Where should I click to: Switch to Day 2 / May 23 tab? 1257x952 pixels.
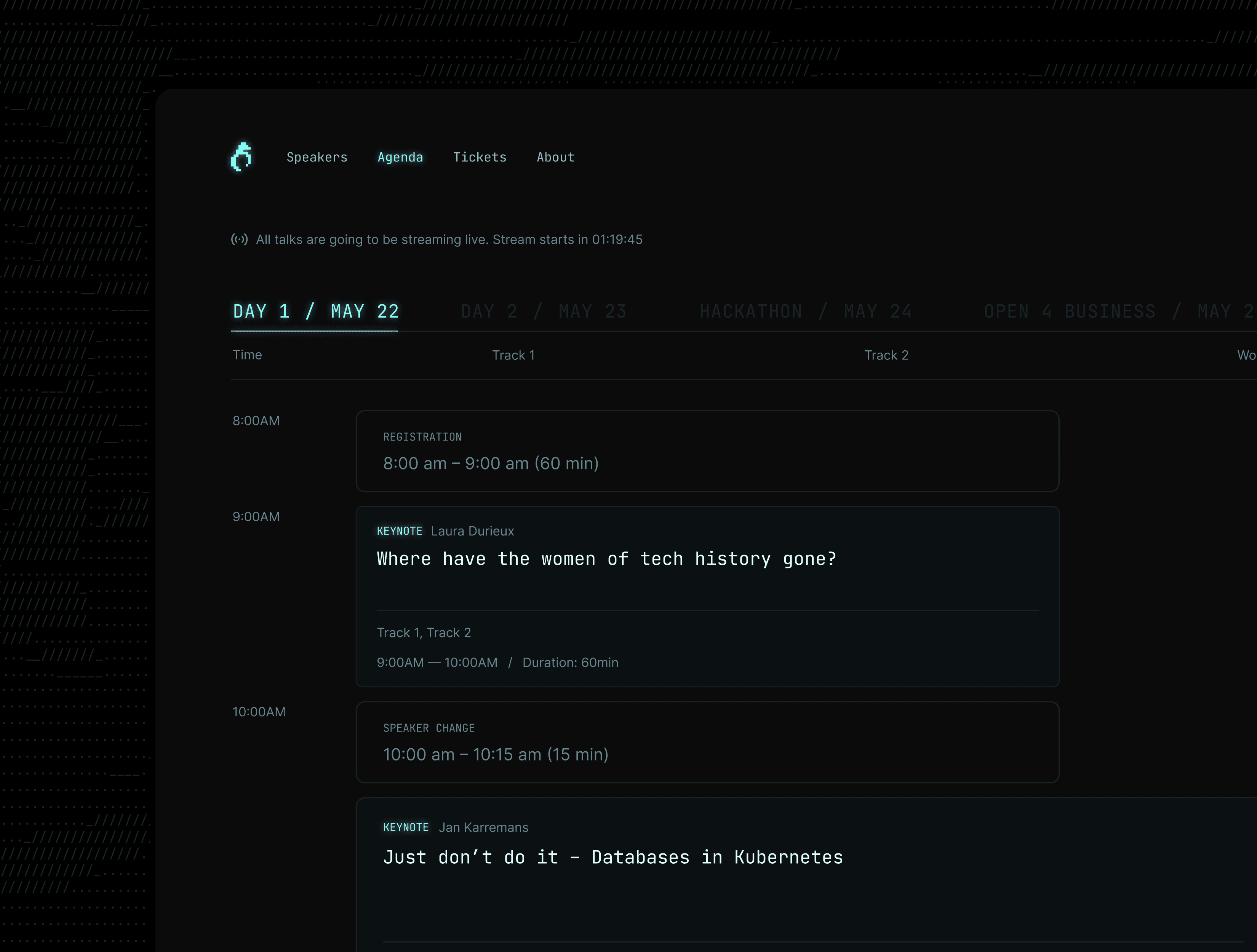(x=543, y=311)
